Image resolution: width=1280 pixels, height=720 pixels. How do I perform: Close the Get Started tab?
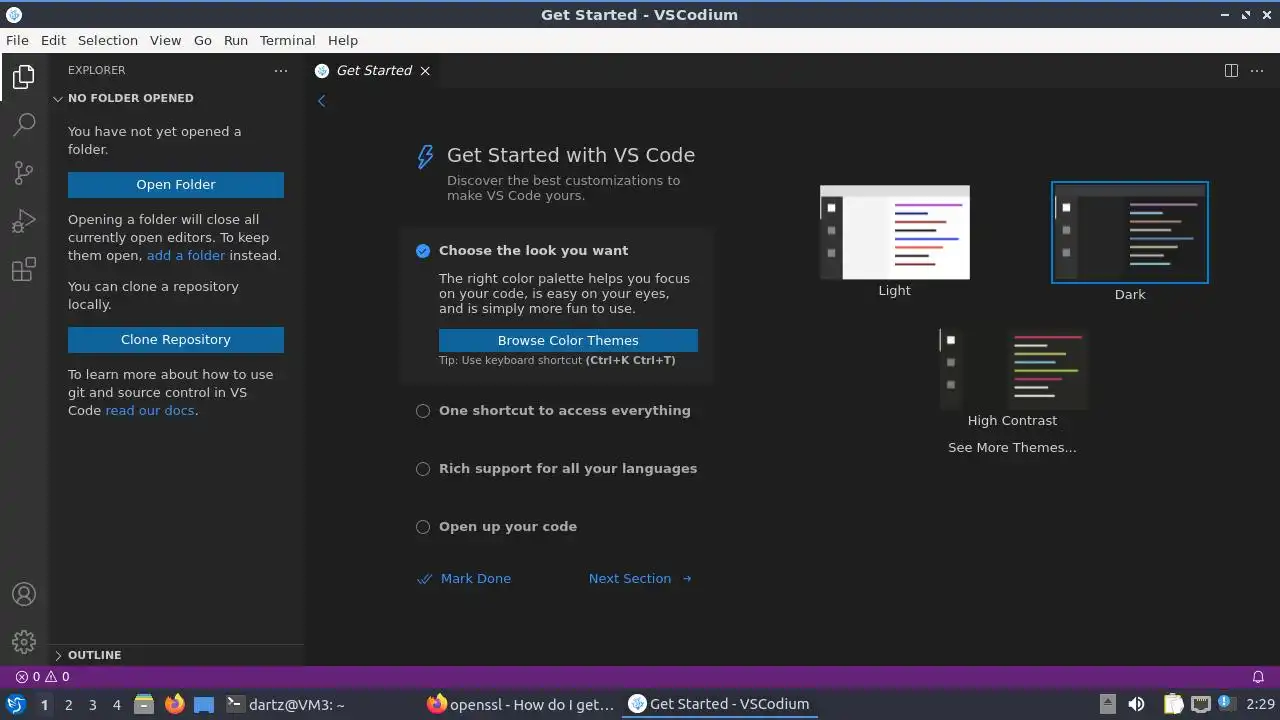click(425, 71)
